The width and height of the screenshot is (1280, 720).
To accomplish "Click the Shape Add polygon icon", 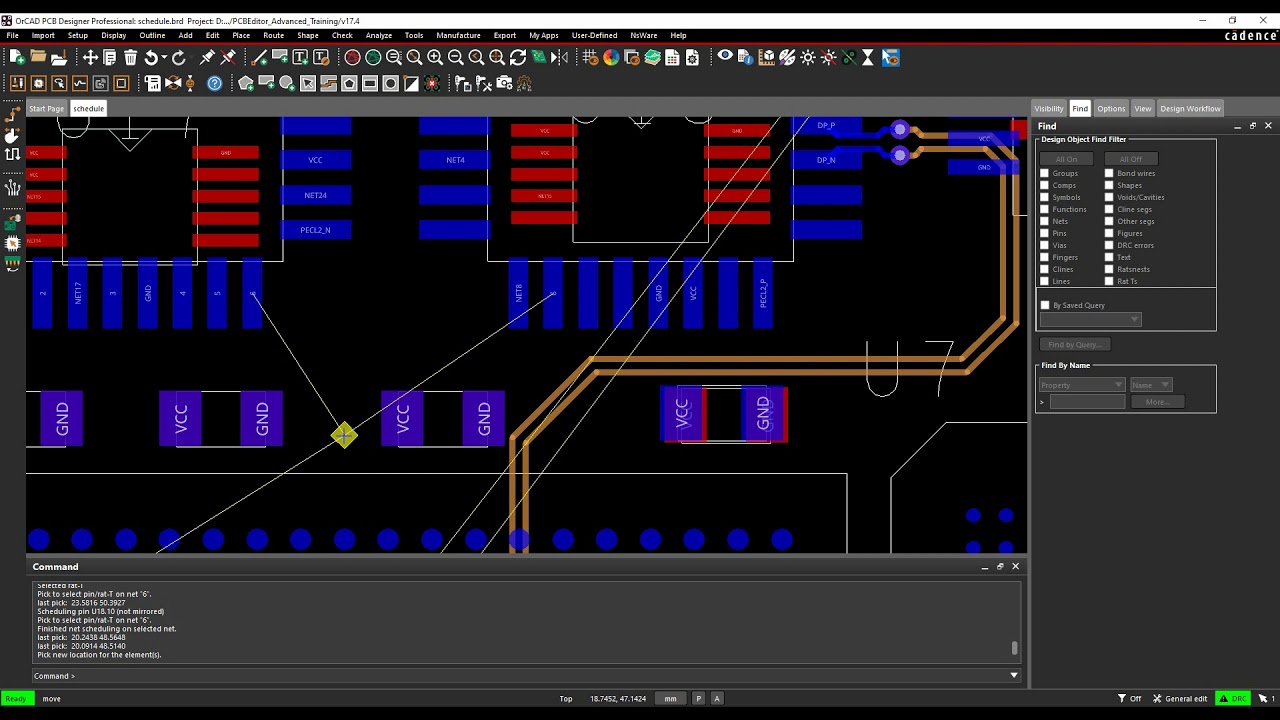I will point(245,83).
